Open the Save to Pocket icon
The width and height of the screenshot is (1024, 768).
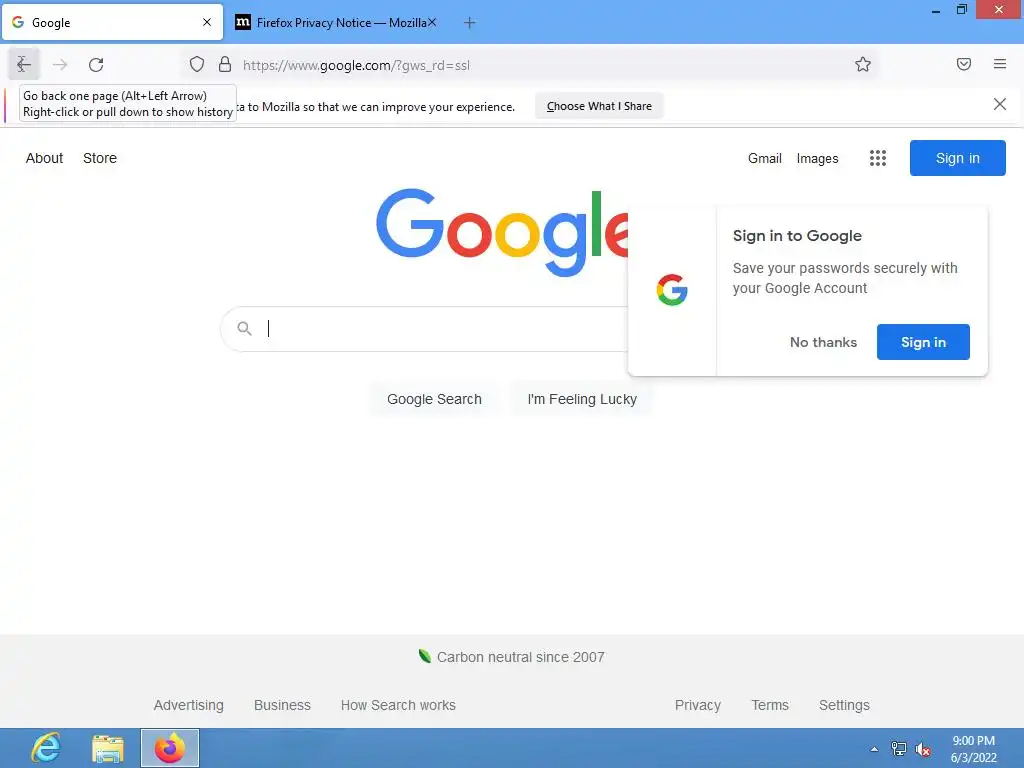(963, 64)
